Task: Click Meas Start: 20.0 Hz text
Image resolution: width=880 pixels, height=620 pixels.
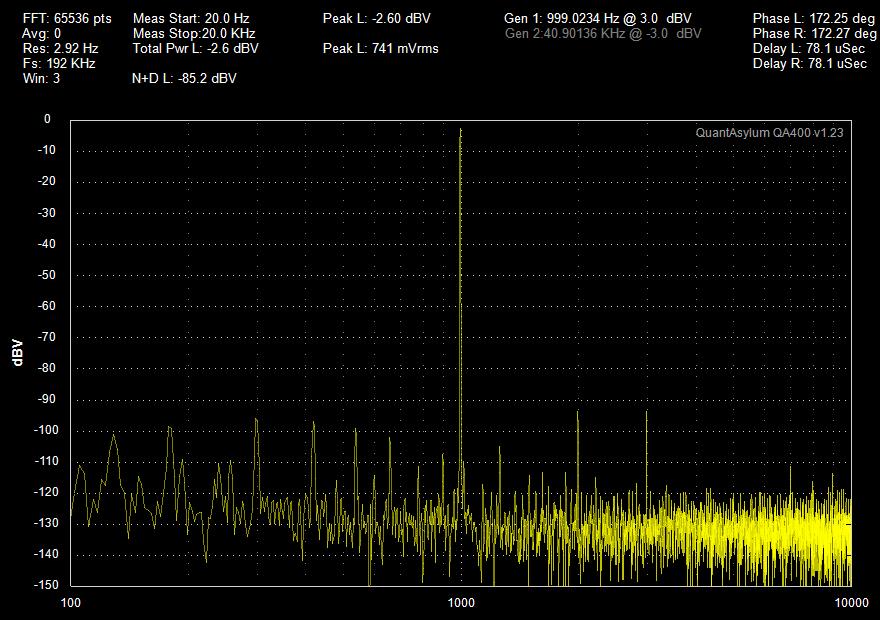Action: [x=191, y=19]
